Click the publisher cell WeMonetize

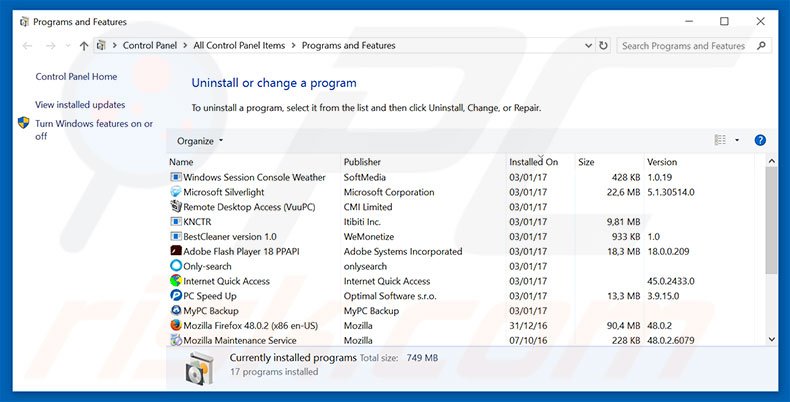coord(369,236)
